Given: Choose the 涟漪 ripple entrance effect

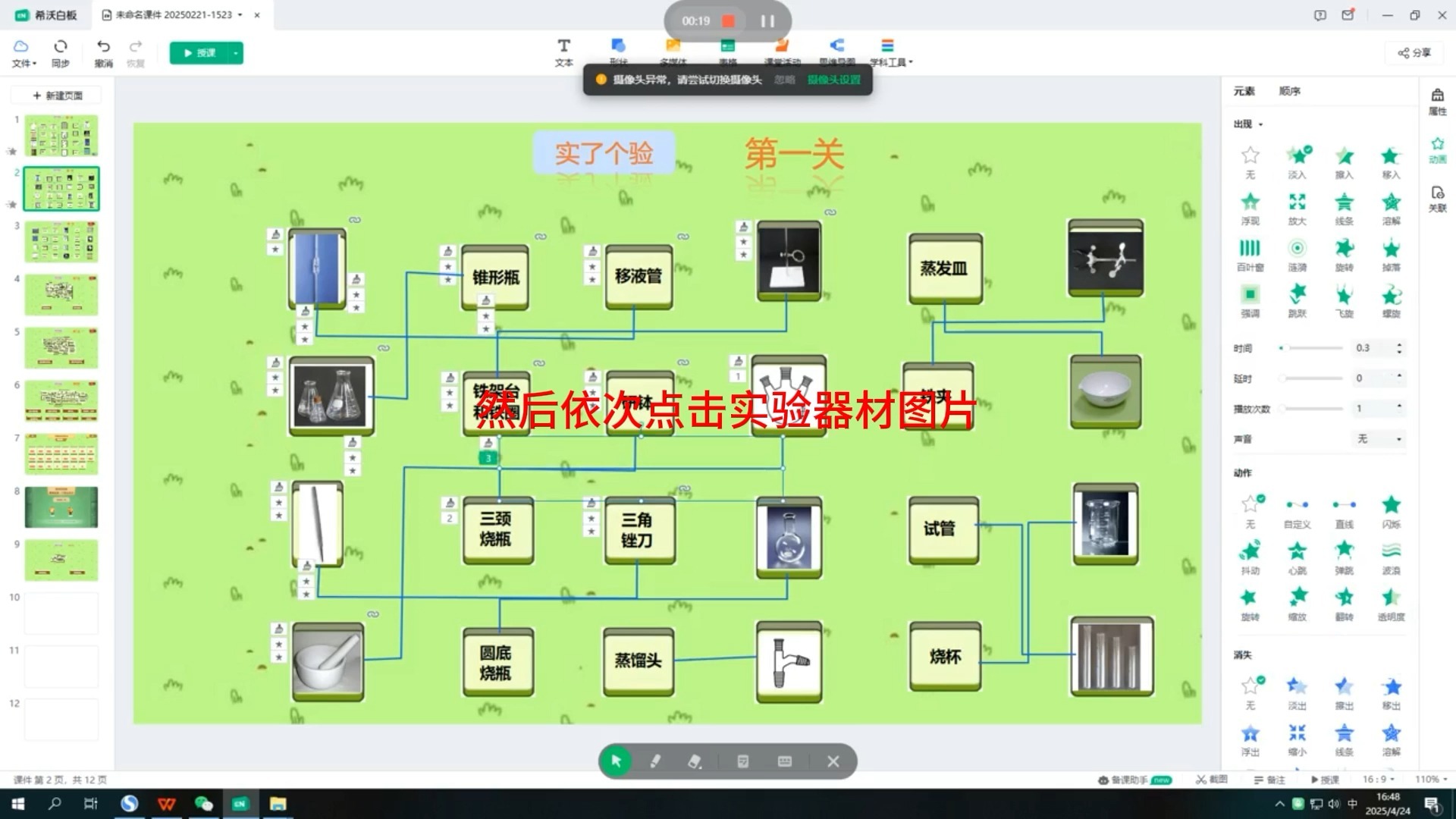Looking at the screenshot, I should (x=1298, y=254).
